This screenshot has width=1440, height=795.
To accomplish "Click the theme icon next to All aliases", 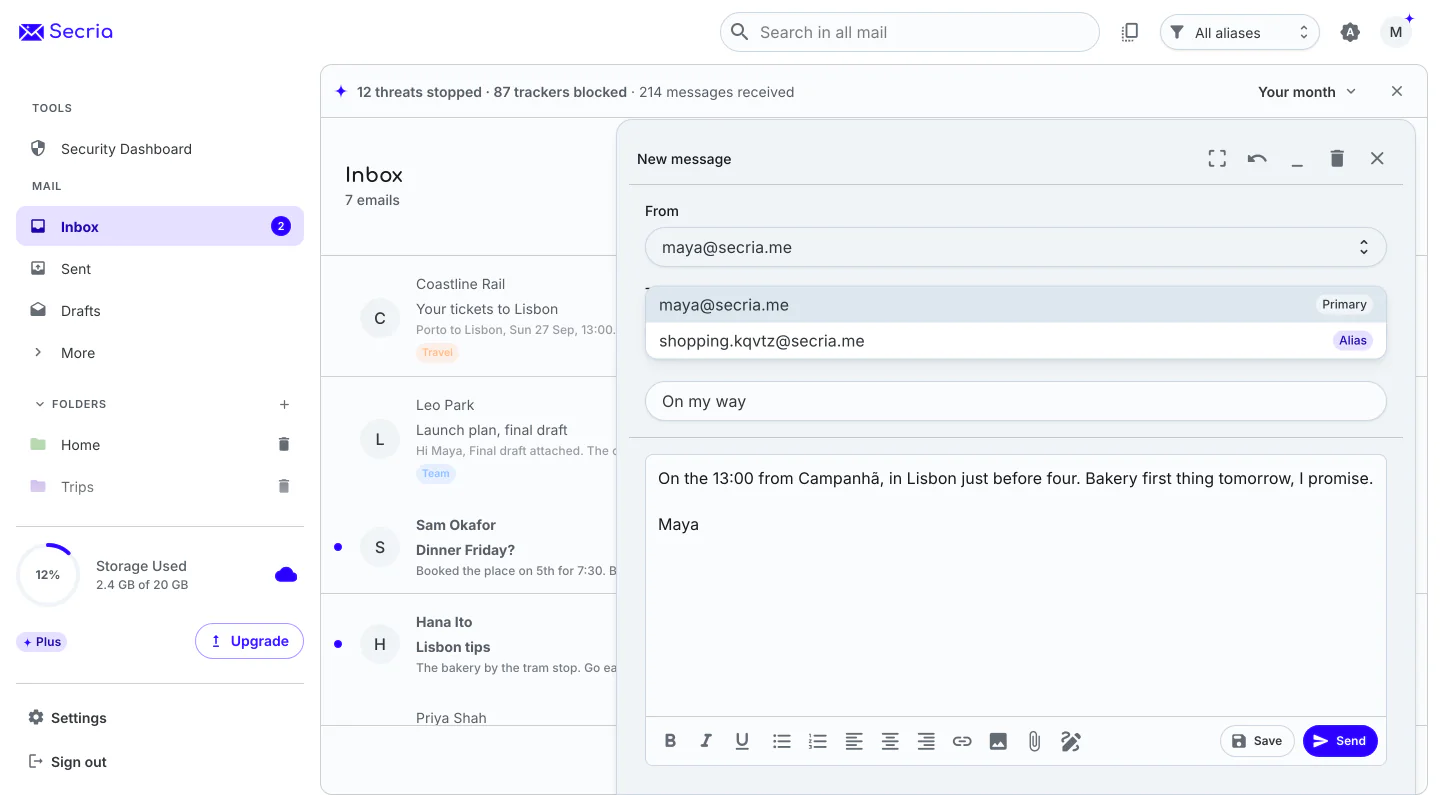I will (1350, 32).
